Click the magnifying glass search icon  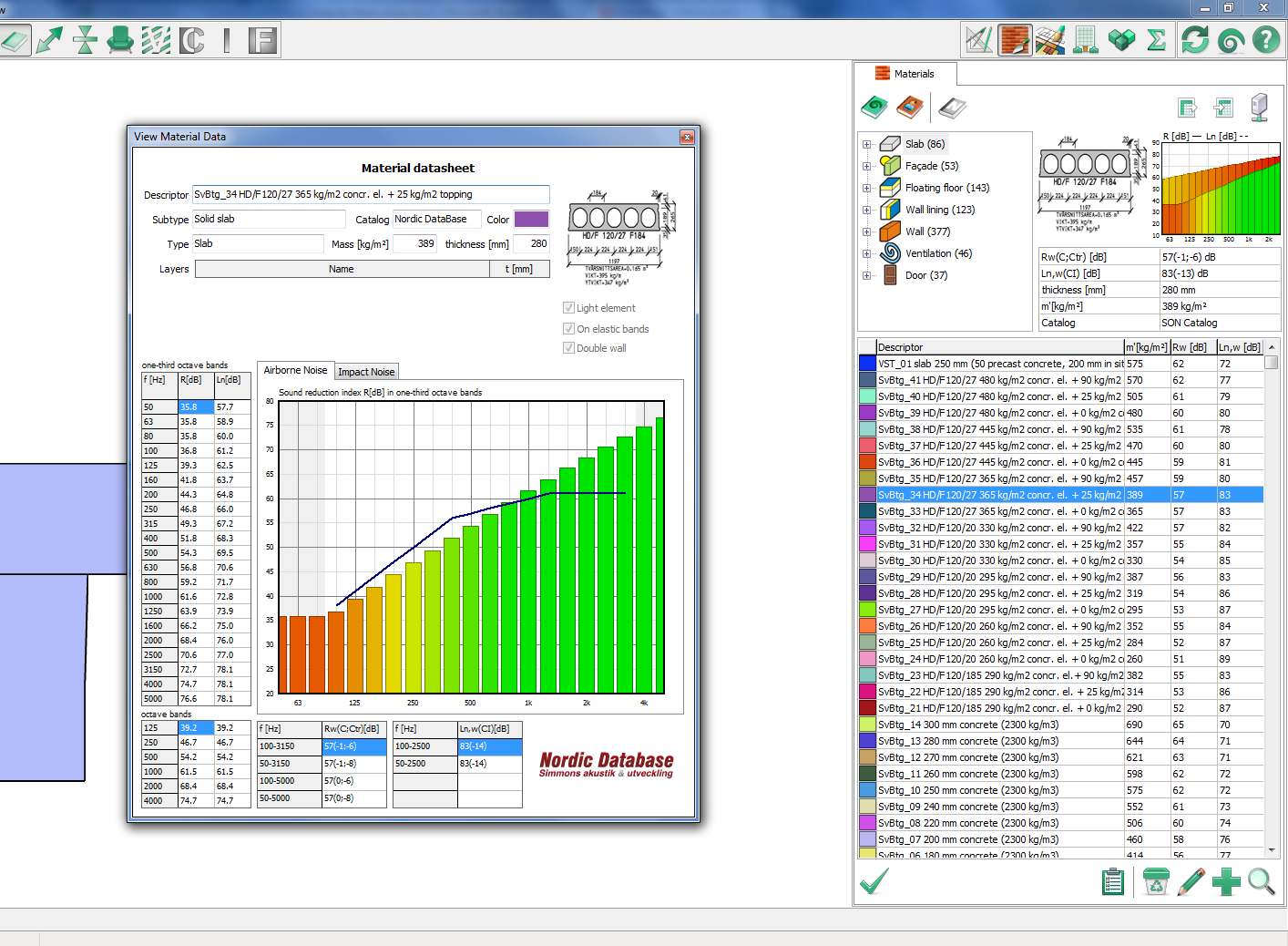pyautogui.click(x=1262, y=881)
